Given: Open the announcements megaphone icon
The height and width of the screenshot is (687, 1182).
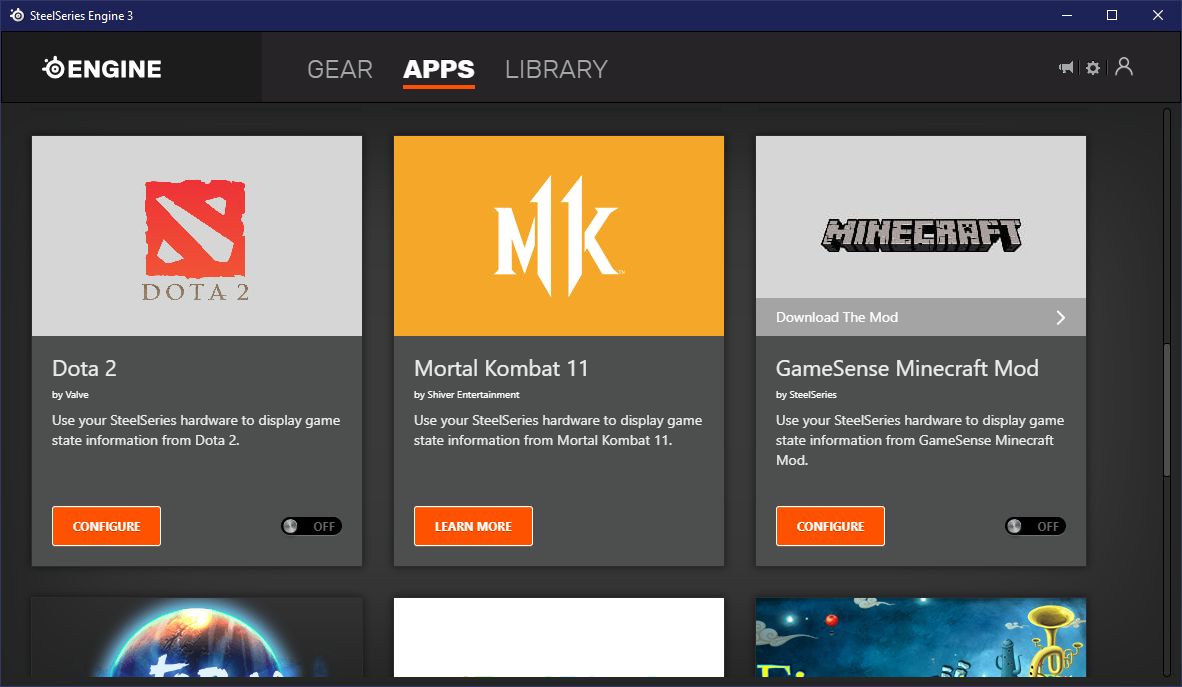Looking at the screenshot, I should (1066, 68).
